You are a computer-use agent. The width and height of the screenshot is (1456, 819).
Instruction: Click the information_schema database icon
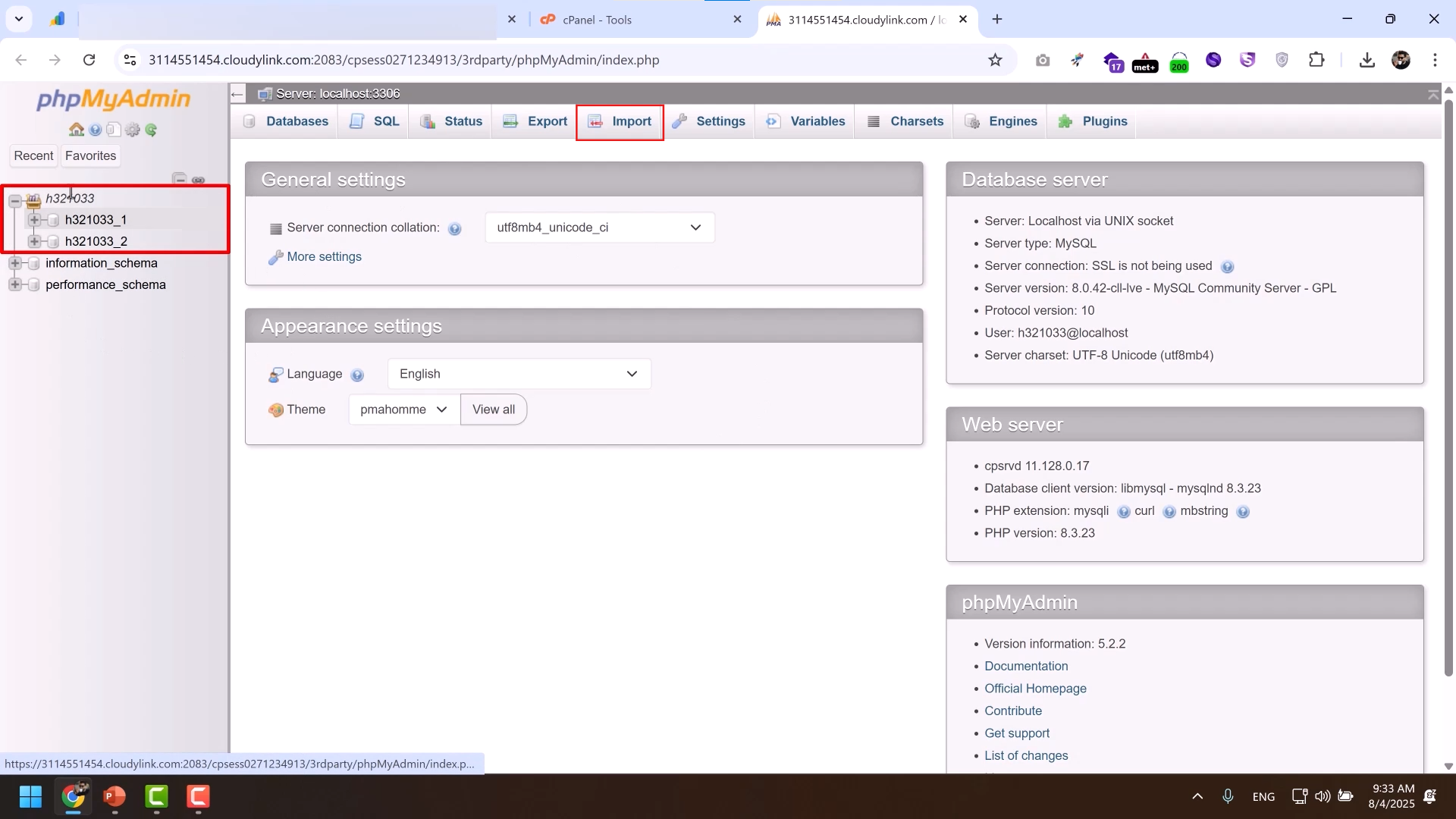pos(33,263)
